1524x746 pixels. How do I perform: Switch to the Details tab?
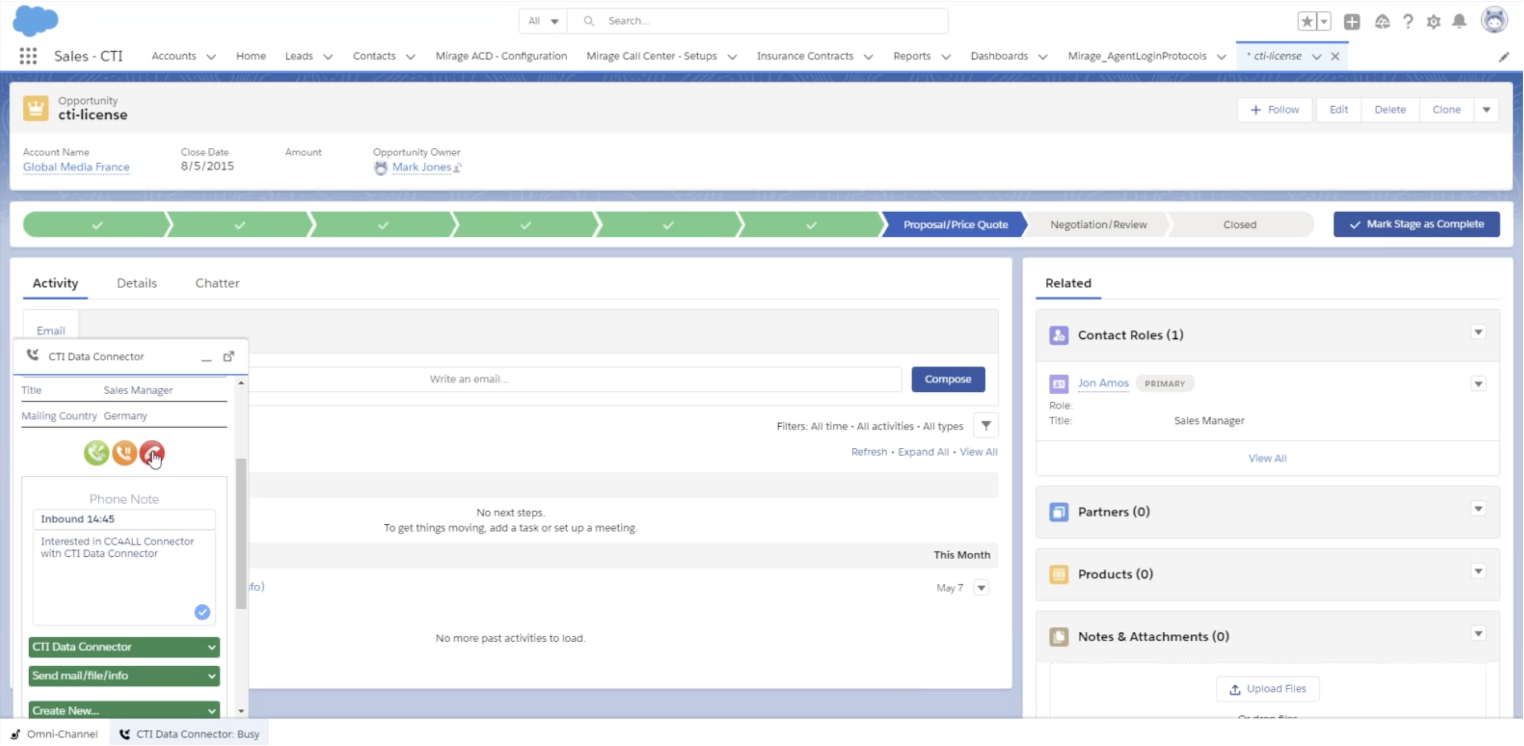tap(137, 283)
